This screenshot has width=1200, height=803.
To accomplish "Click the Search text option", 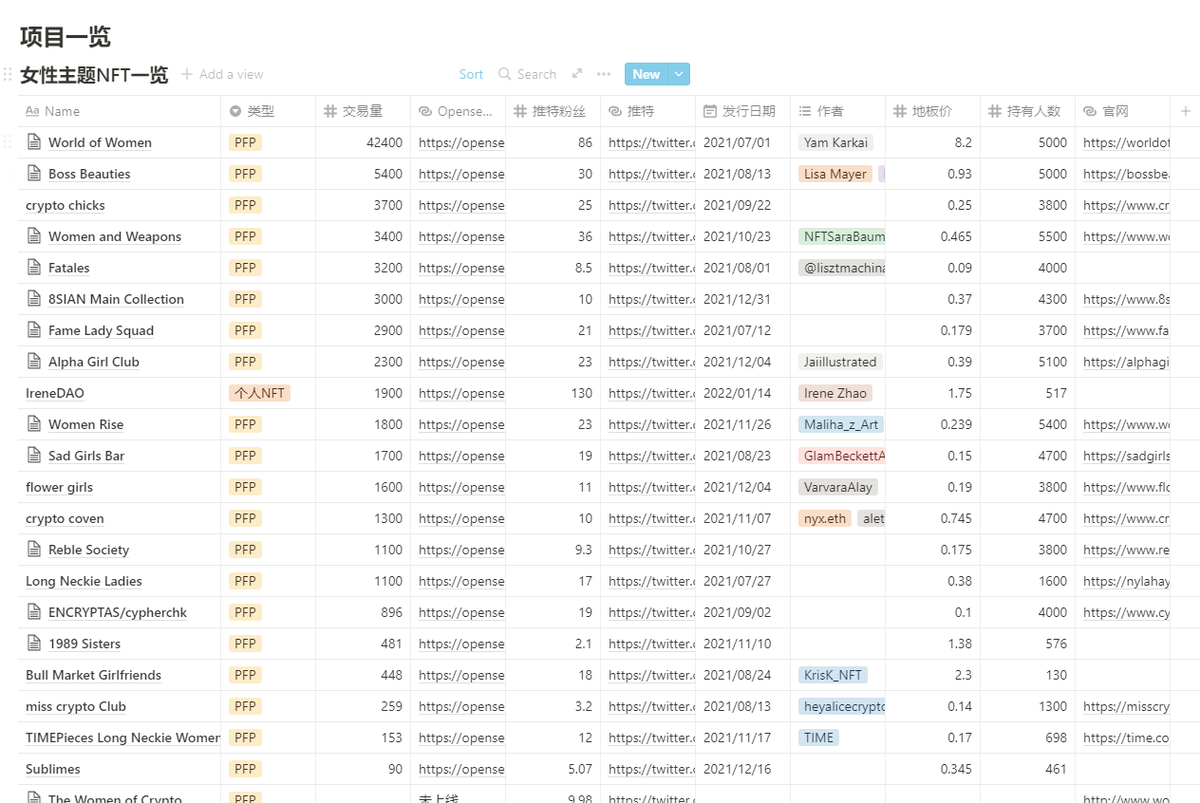I will coord(536,74).
